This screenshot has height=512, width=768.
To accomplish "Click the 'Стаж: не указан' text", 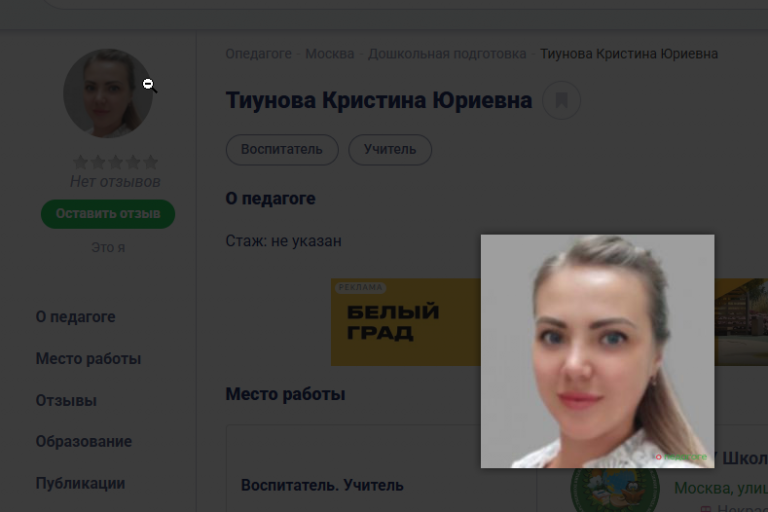I will pyautogui.click(x=283, y=241).
